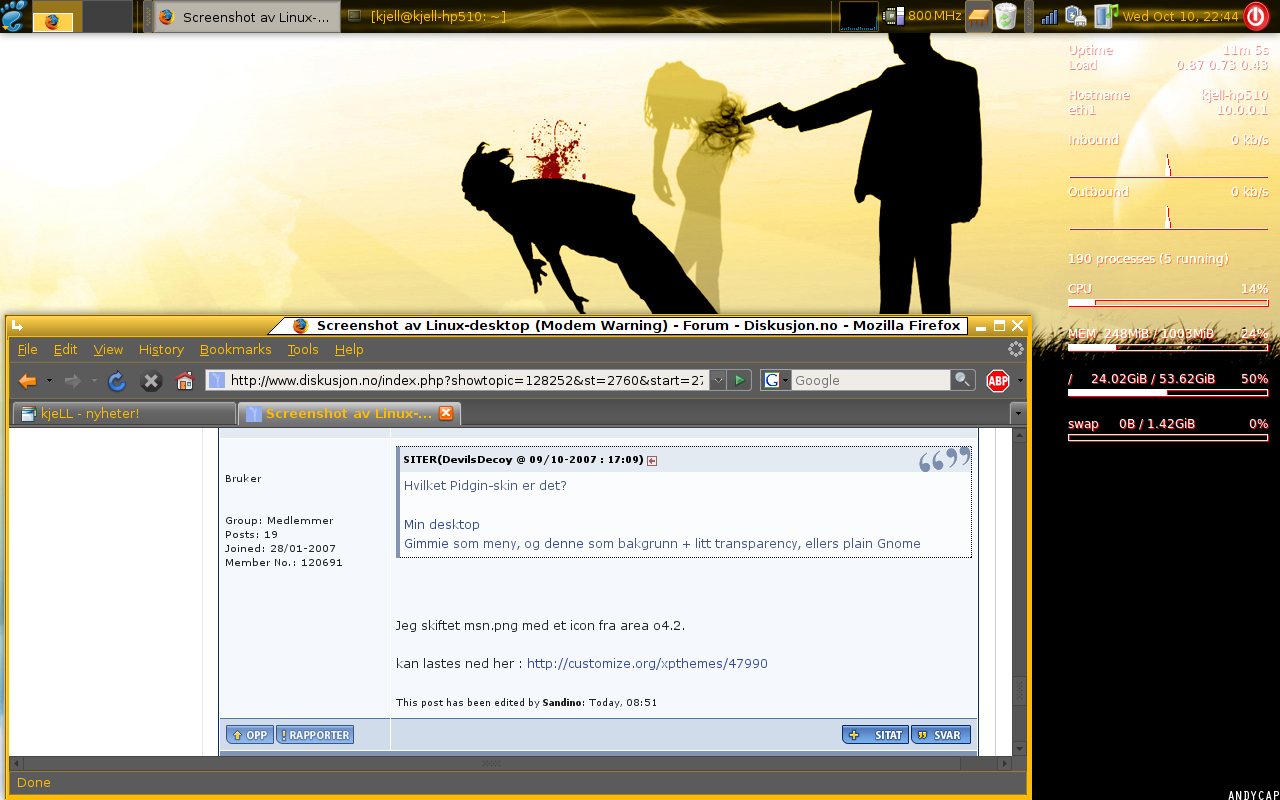
Task: Go to the home page
Action: tap(184, 380)
